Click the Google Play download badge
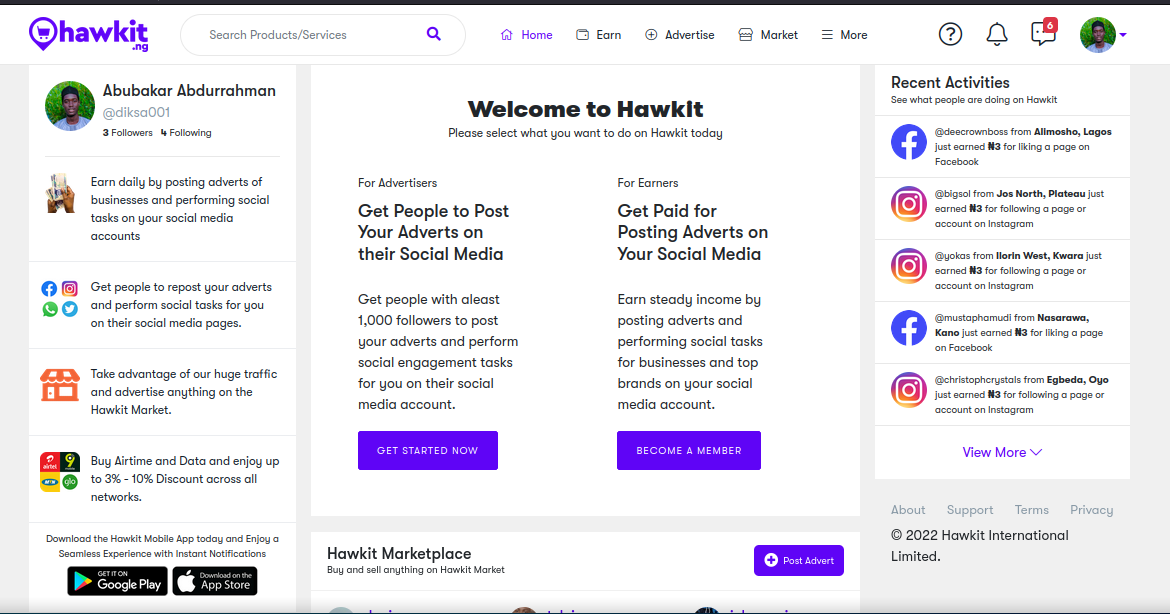This screenshot has width=1170, height=614. (x=117, y=581)
